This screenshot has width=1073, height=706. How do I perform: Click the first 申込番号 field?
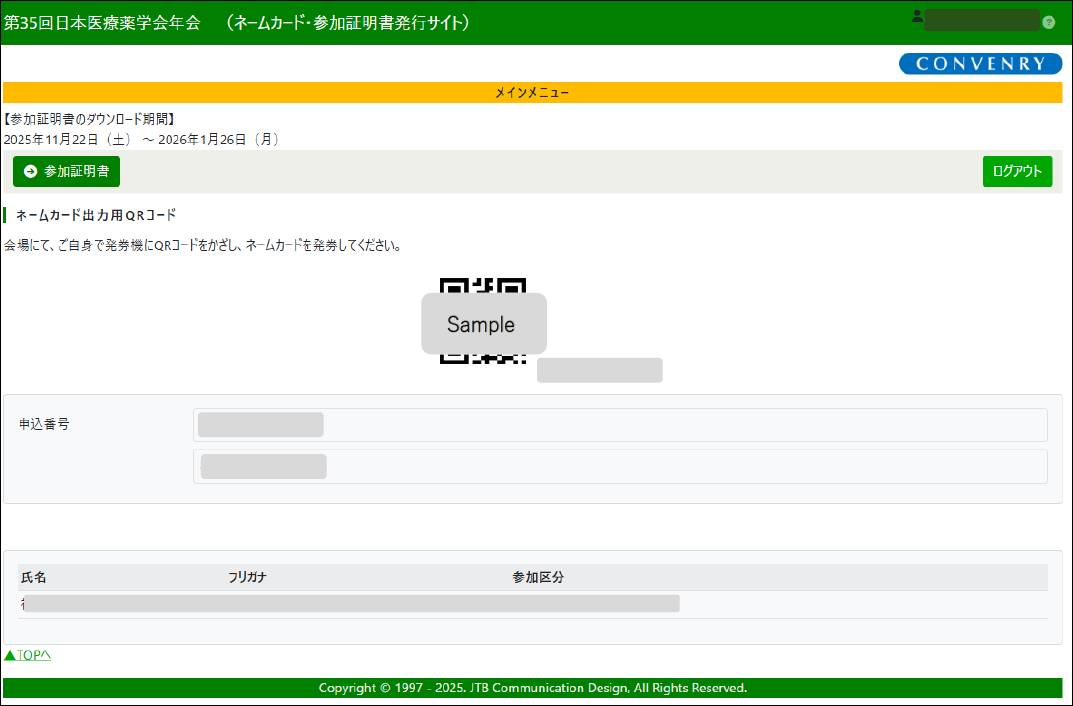coord(619,425)
